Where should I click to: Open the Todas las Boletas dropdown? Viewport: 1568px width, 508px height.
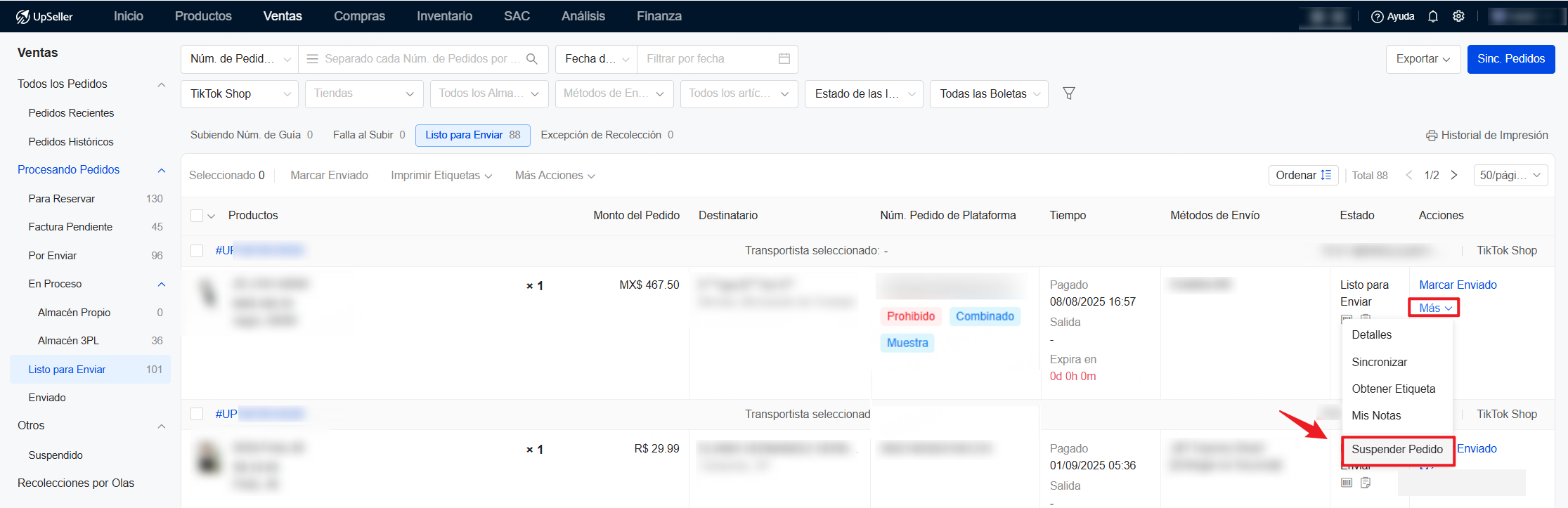coord(988,94)
